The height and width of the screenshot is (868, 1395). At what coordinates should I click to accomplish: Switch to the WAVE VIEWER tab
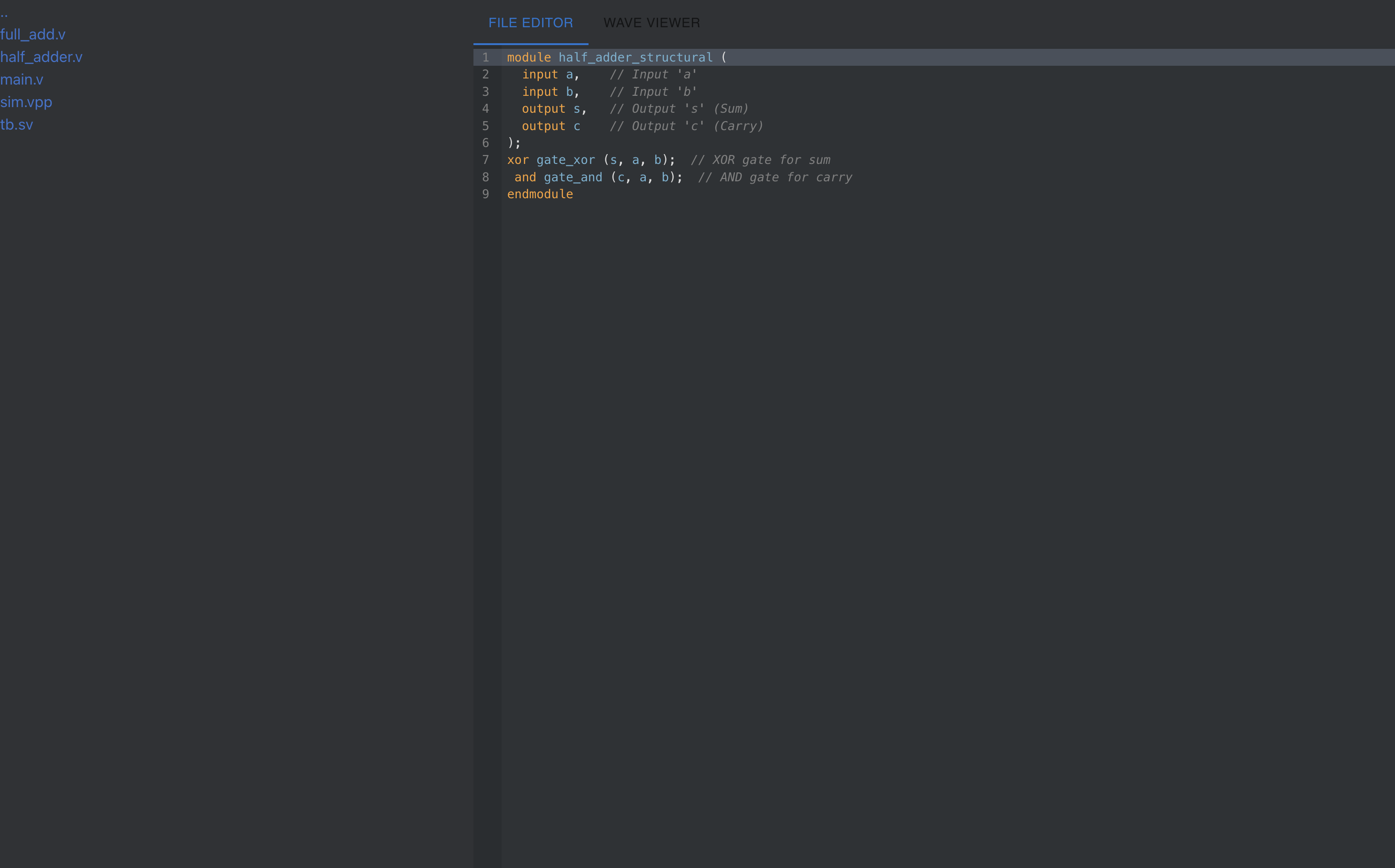point(651,23)
